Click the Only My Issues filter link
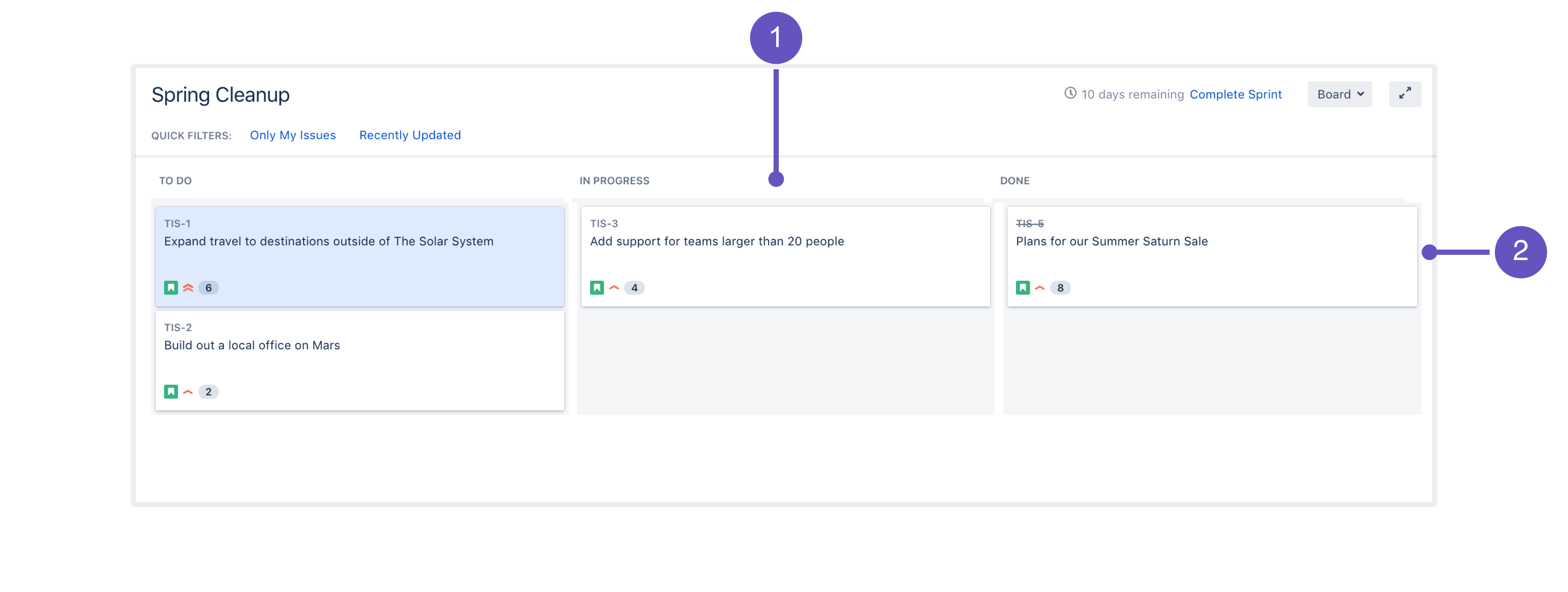Screen dimensions: 1568x592 (293, 134)
